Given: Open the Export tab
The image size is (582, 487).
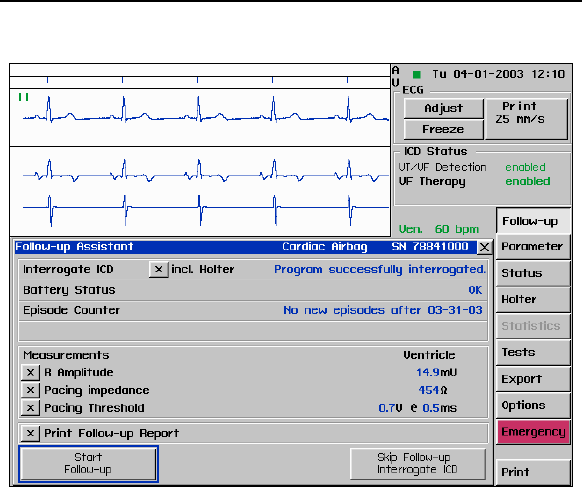Looking at the screenshot, I should point(533,379).
